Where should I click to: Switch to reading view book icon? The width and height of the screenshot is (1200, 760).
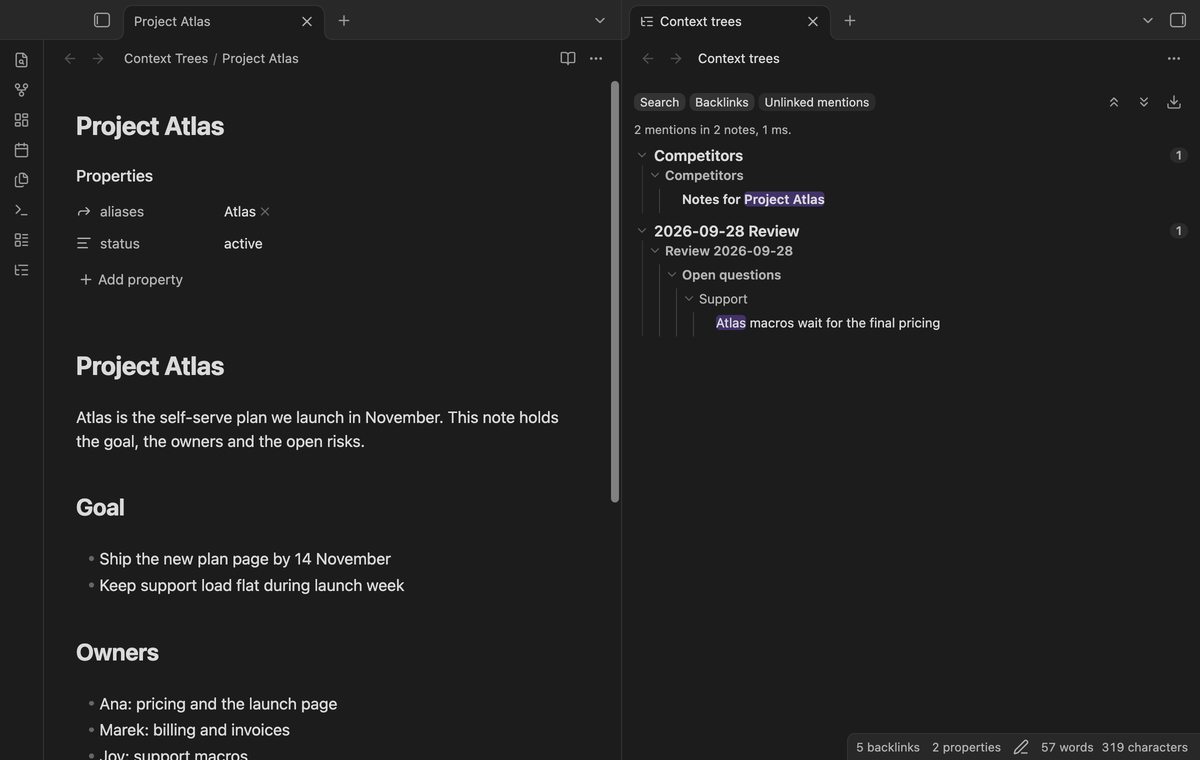pyautogui.click(x=568, y=58)
